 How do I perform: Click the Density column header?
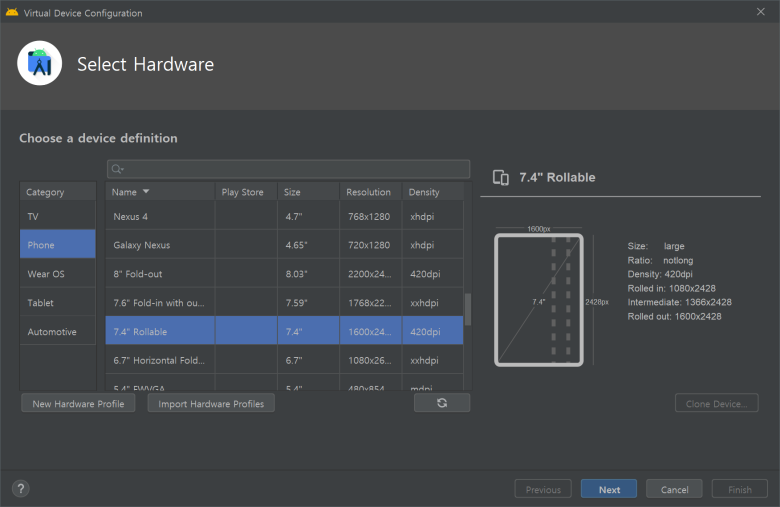click(433, 192)
